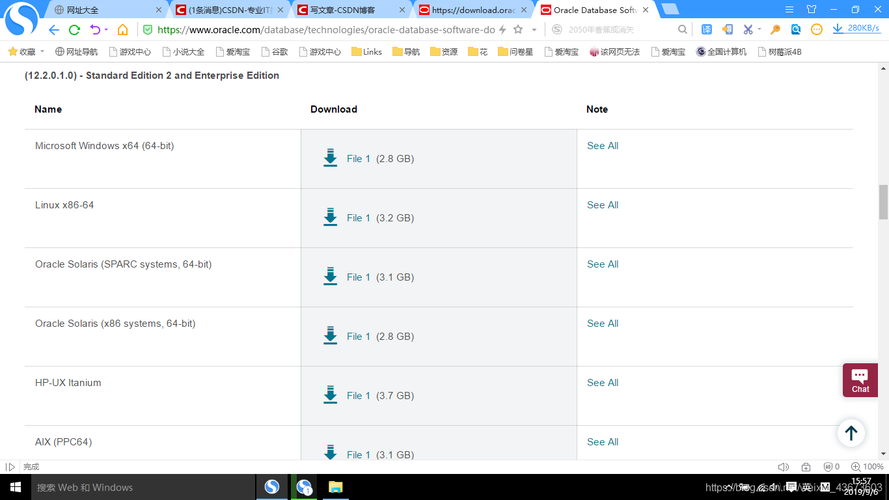Image resolution: width=889 pixels, height=500 pixels.
Task: Click the download icon for HP-UX Itanium
Action: pyautogui.click(x=330, y=395)
